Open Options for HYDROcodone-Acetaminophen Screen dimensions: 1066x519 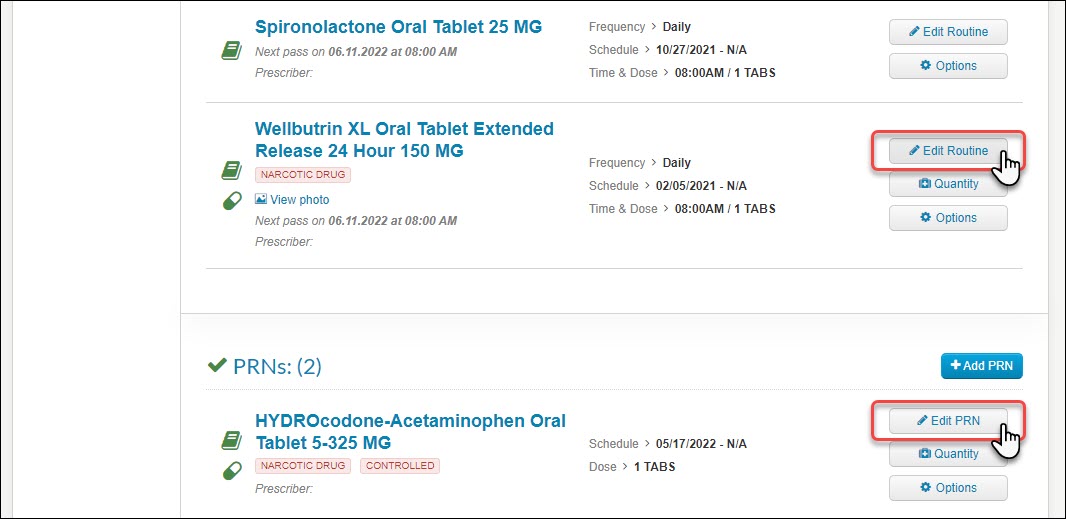click(x=948, y=488)
